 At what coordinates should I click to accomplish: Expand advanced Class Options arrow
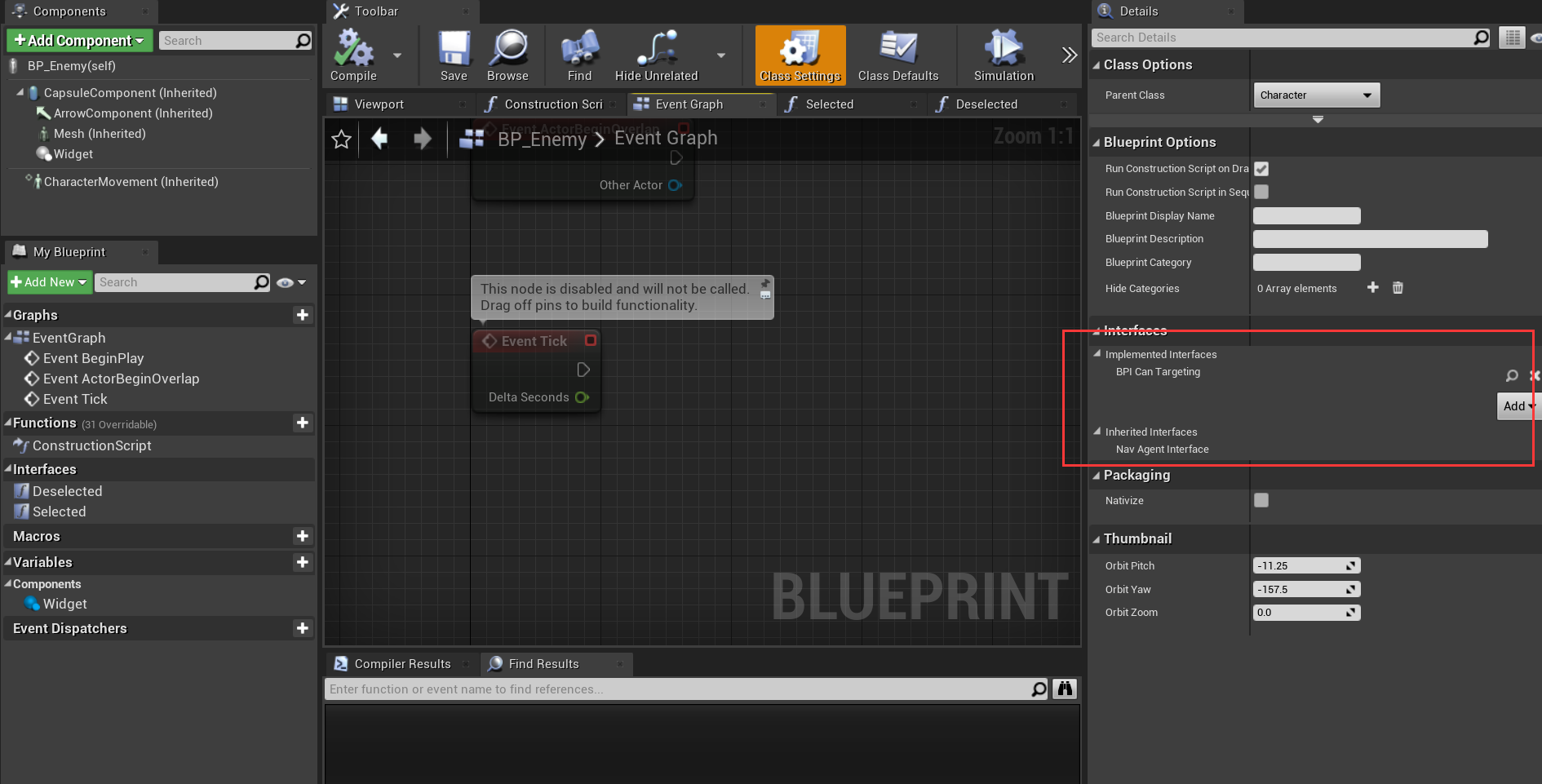click(x=1318, y=119)
